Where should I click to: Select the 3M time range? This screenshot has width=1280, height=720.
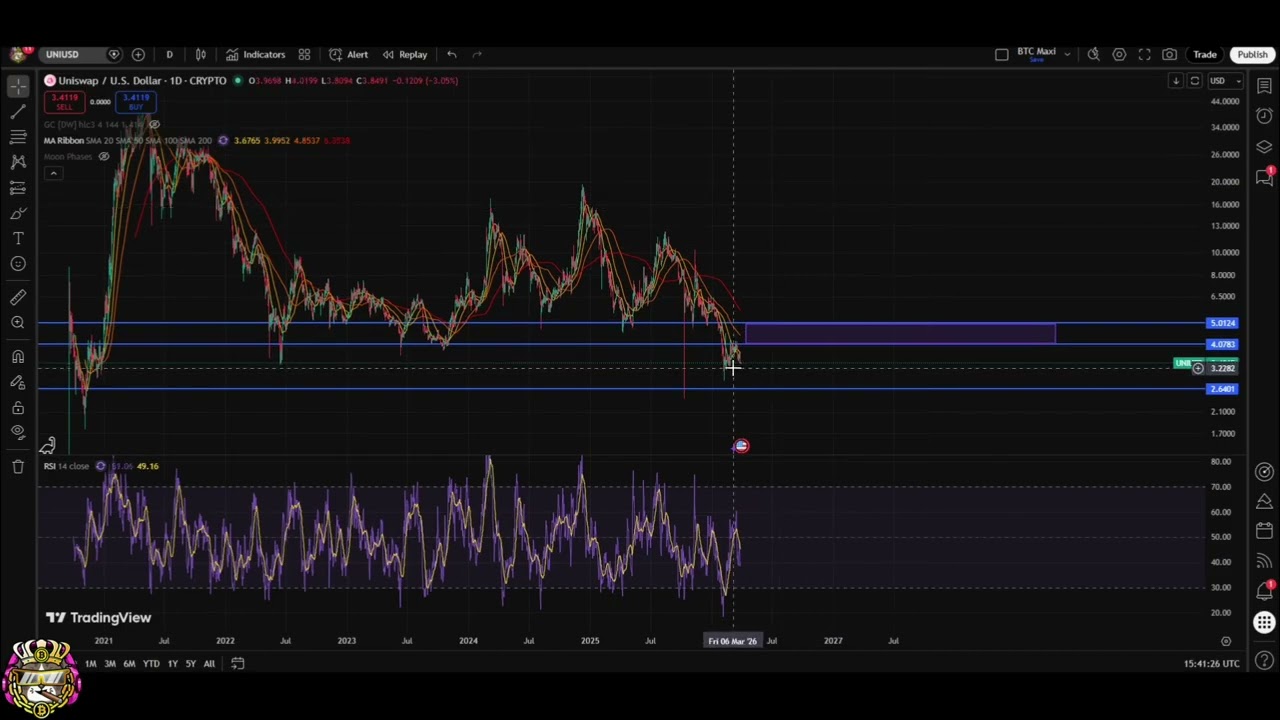pyautogui.click(x=109, y=663)
